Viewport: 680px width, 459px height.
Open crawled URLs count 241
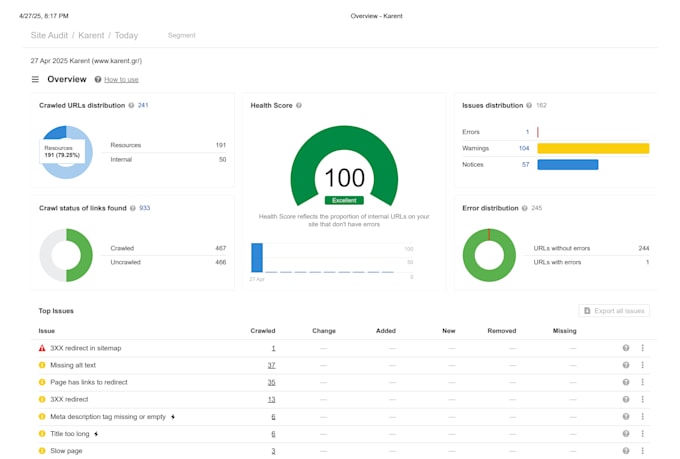pyautogui.click(x=143, y=105)
